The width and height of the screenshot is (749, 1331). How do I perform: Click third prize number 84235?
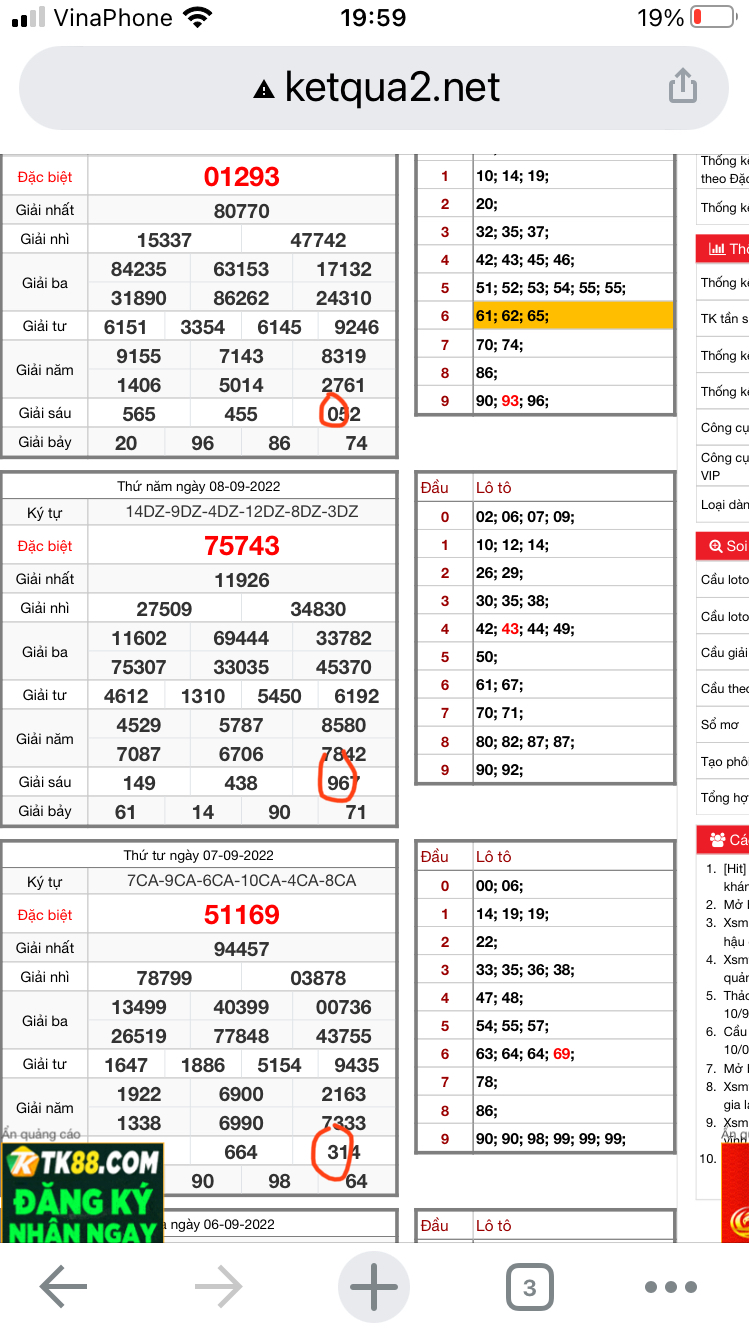pos(139,269)
